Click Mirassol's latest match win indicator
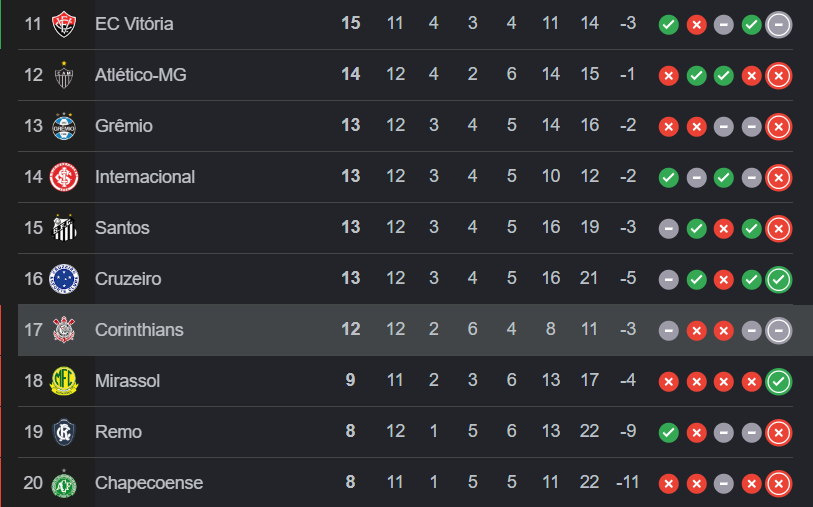Screen dimensions: 813x507 [779, 381]
